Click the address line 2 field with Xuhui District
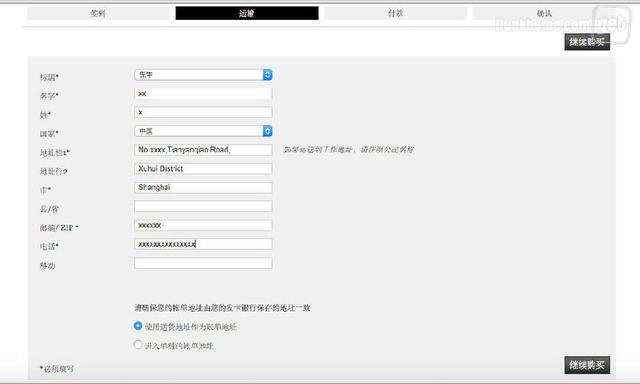The width and height of the screenshot is (640, 384). coord(203,169)
